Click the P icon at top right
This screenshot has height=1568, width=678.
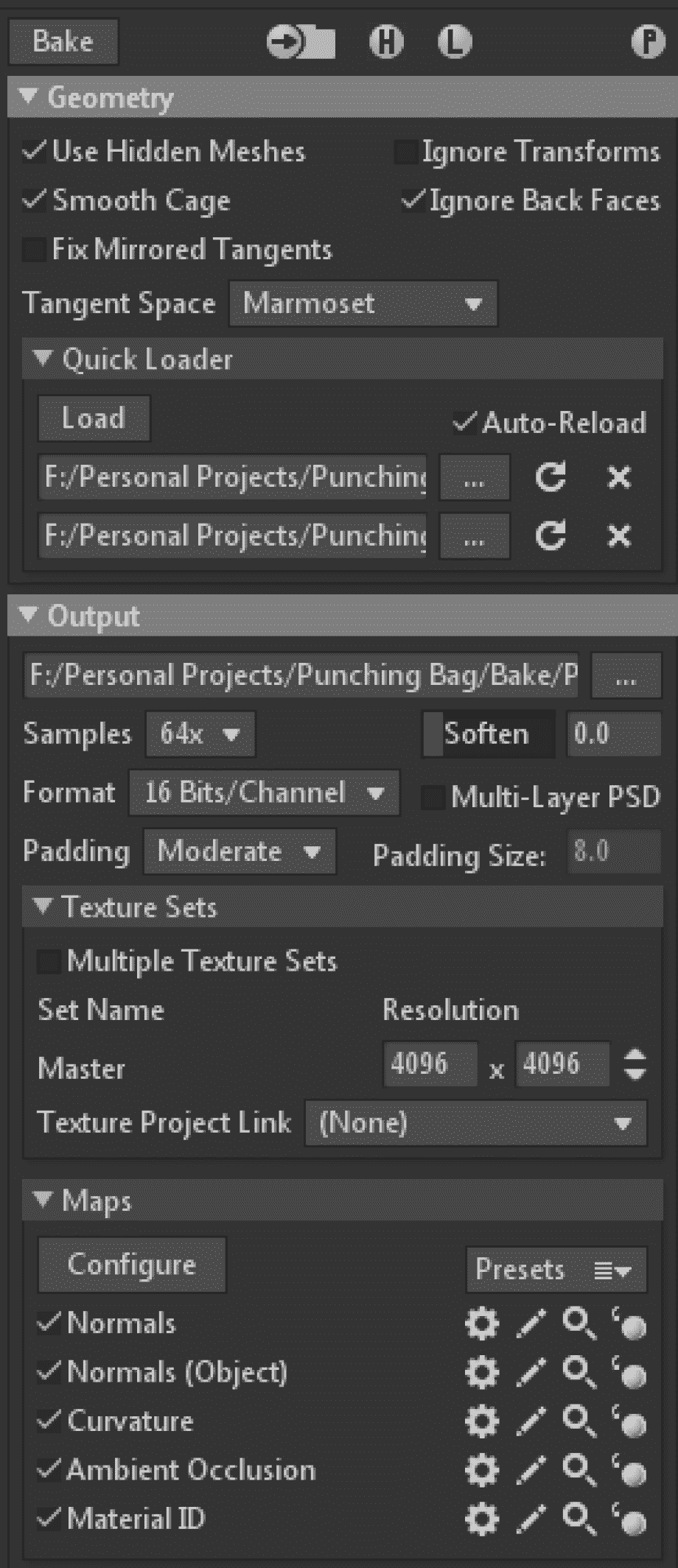pyautogui.click(x=649, y=41)
